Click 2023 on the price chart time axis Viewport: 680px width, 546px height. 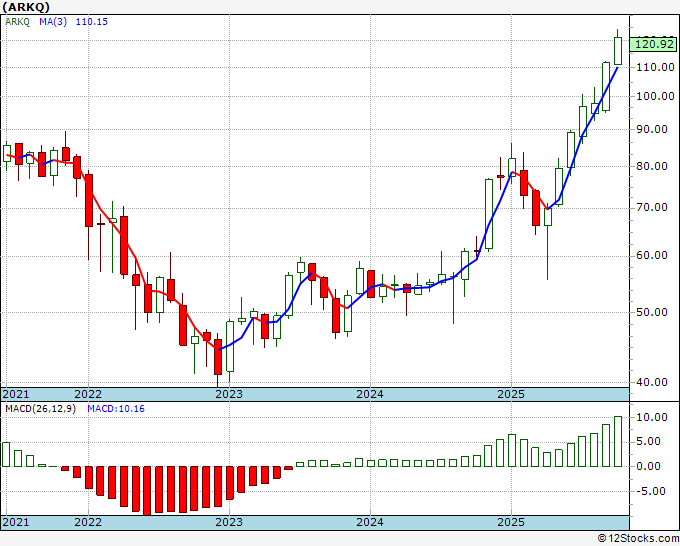(x=229, y=394)
